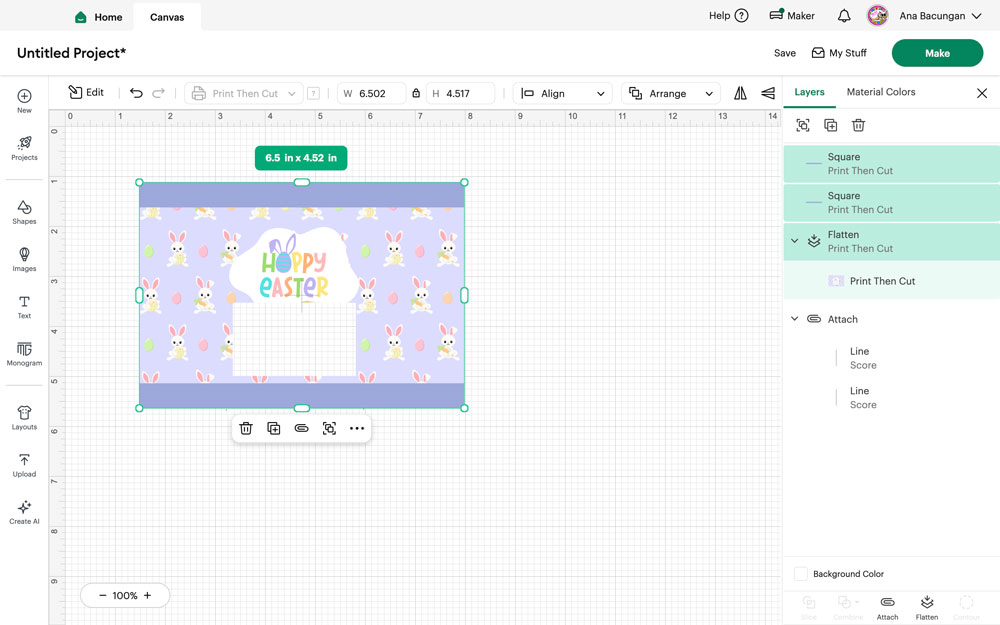
Task: Zoom out with the minus button
Action: point(102,596)
